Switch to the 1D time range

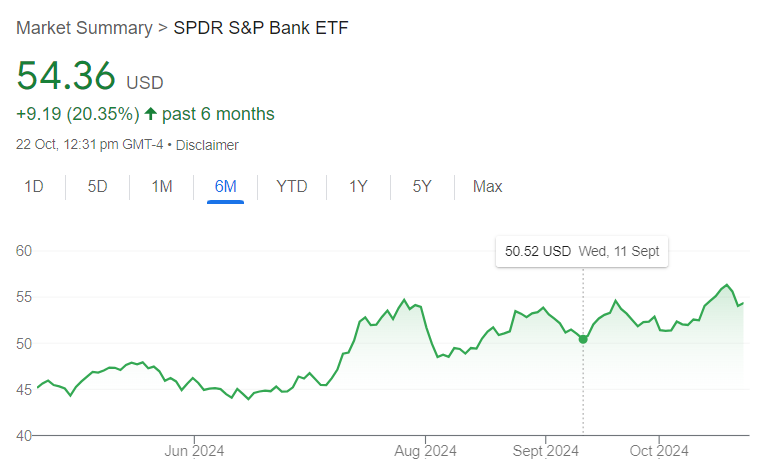[34, 186]
